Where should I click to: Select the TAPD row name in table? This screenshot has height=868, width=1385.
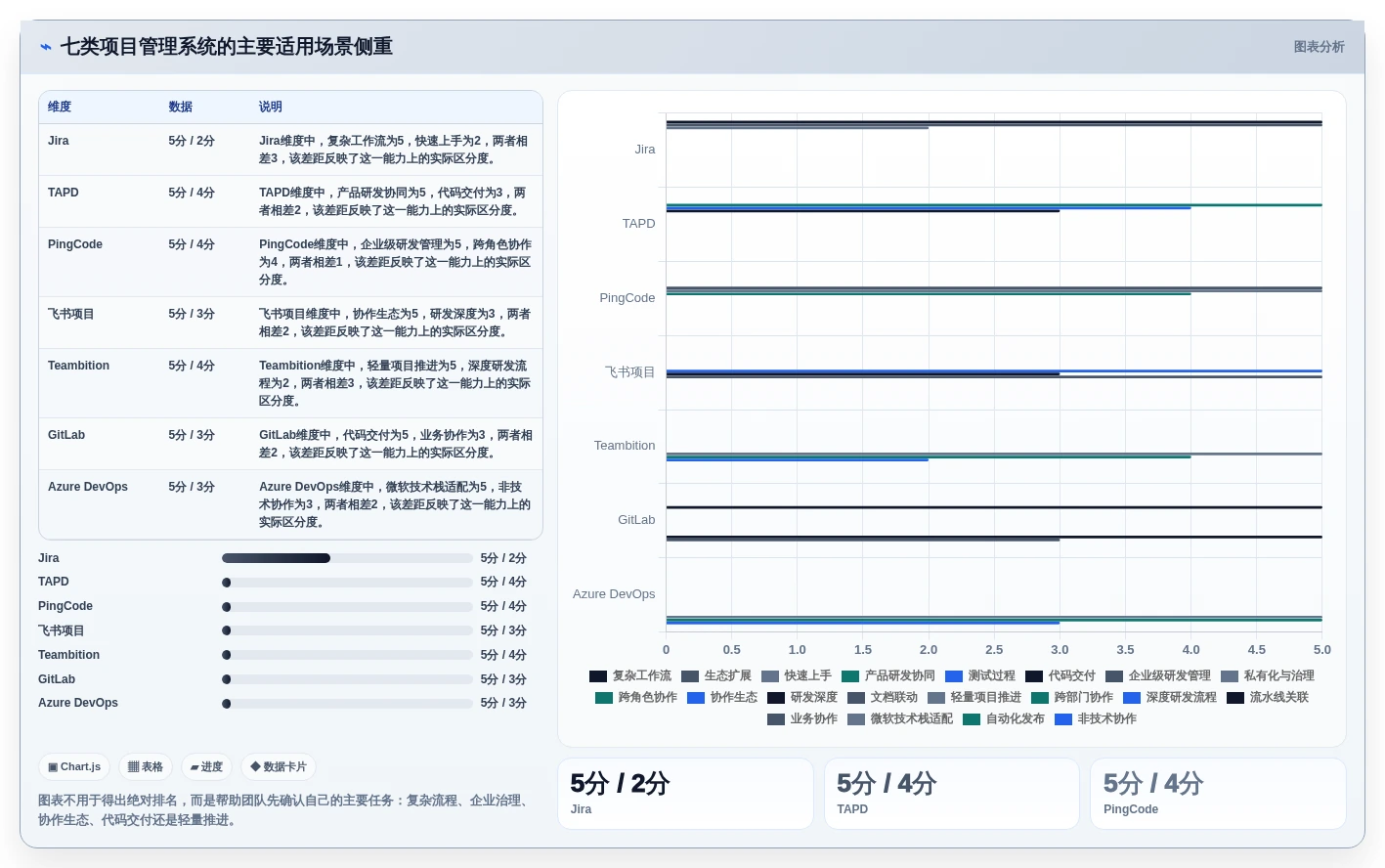pyautogui.click(x=64, y=193)
